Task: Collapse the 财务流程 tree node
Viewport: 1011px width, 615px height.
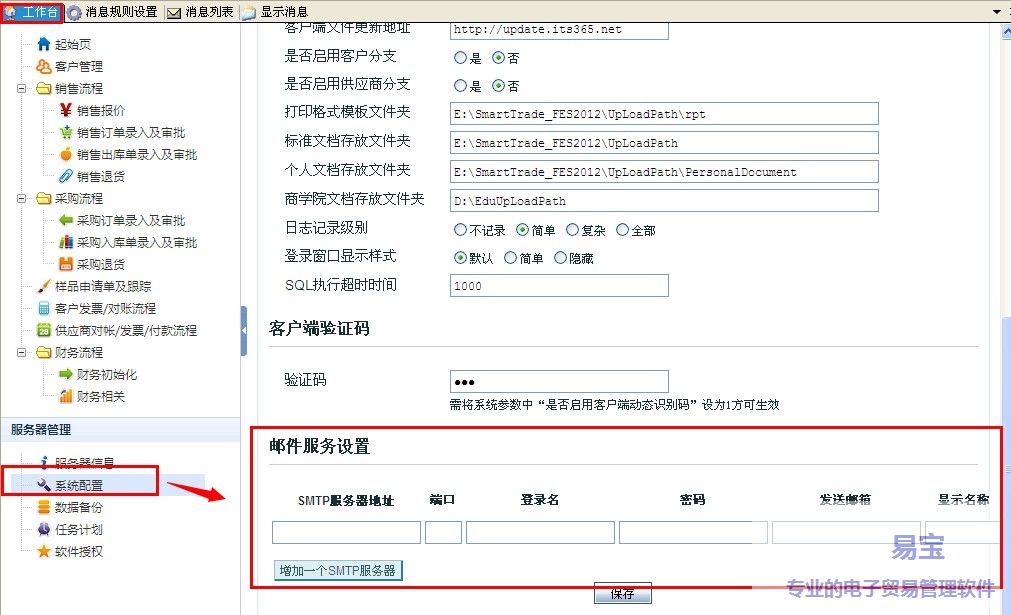Action: [x=21, y=352]
